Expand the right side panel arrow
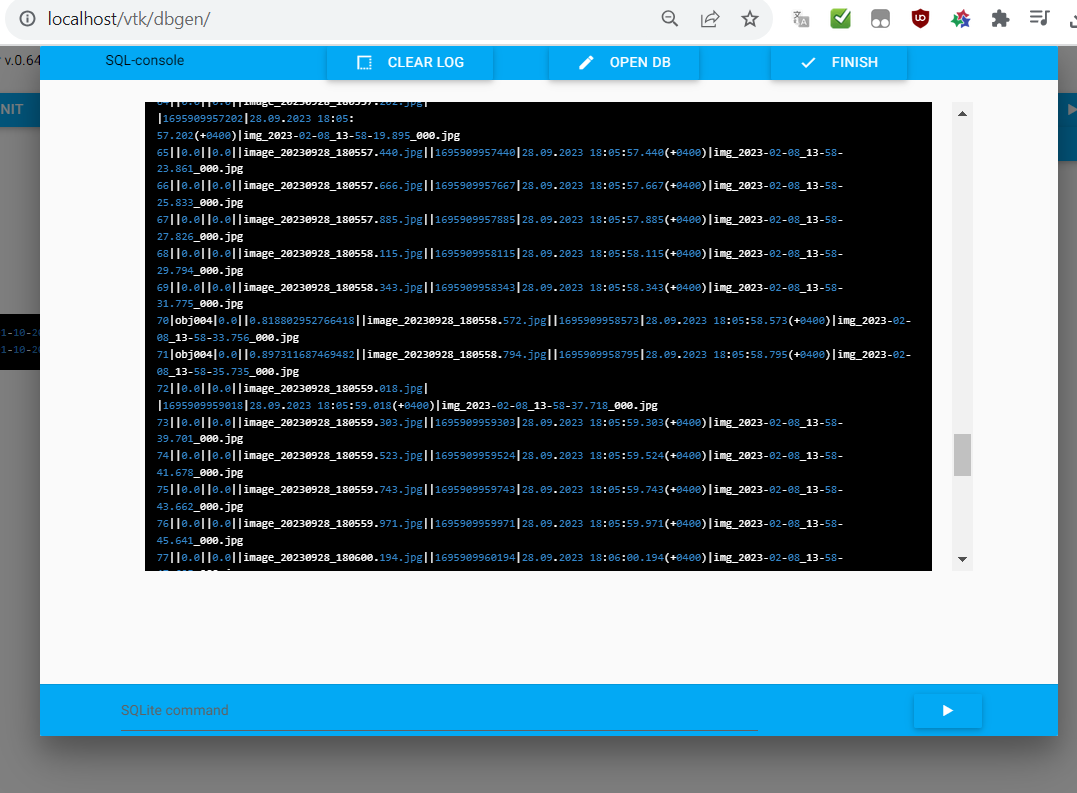1077x793 pixels. click(1070, 109)
